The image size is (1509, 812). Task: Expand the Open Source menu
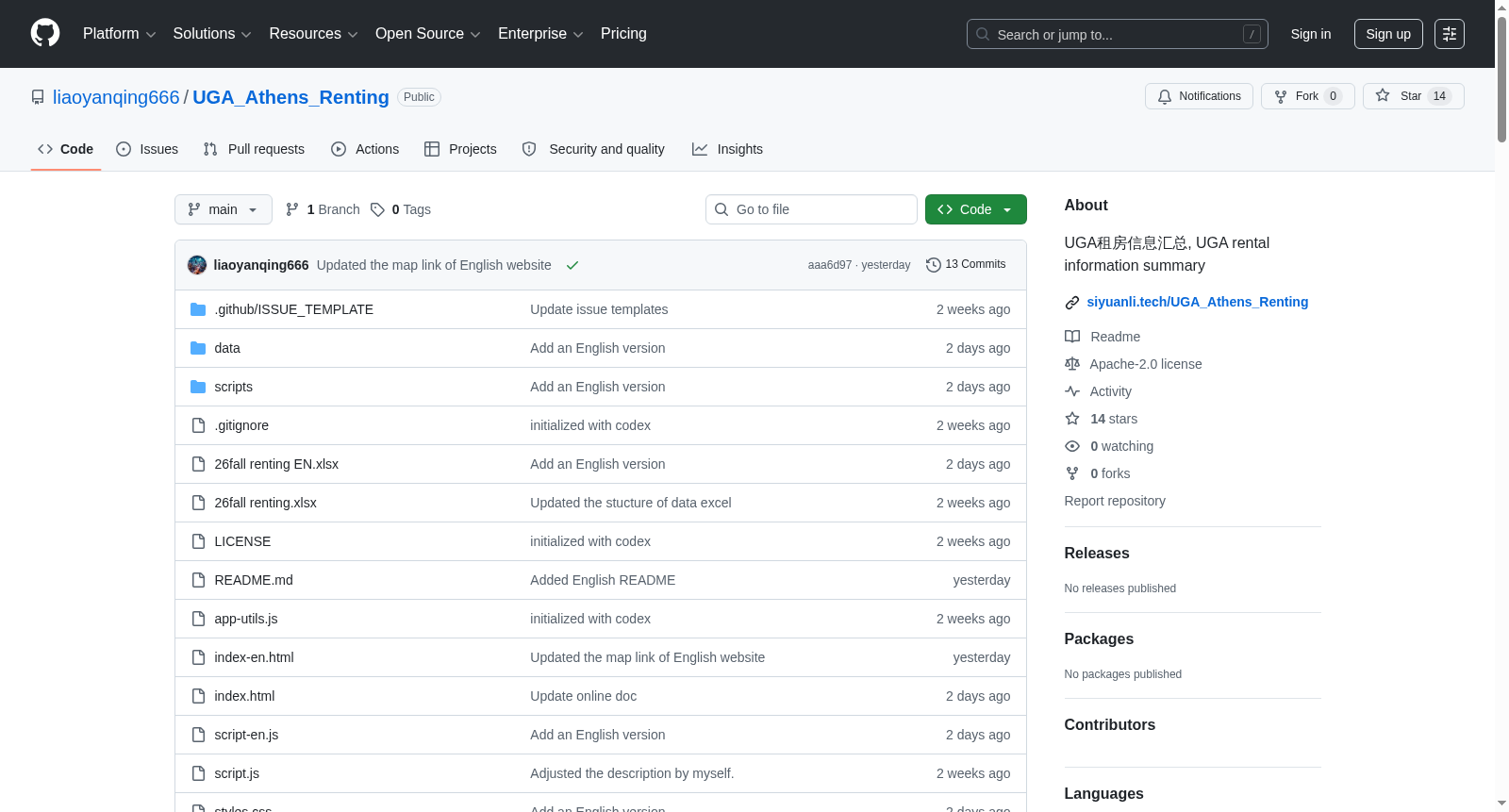tap(428, 34)
